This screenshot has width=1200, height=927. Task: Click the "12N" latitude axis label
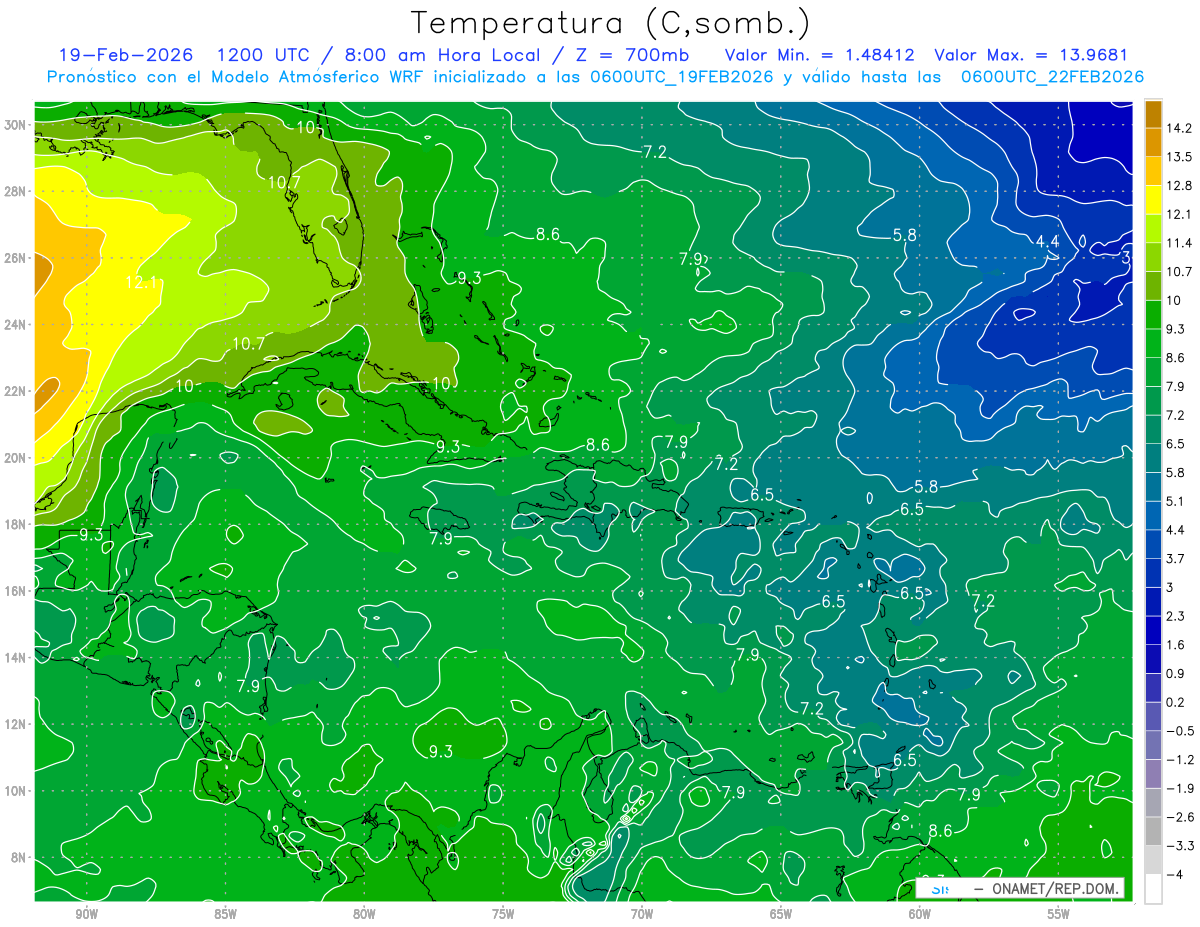[17, 723]
